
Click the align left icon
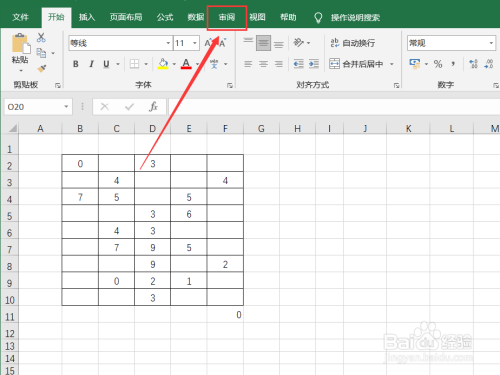(x=248, y=64)
